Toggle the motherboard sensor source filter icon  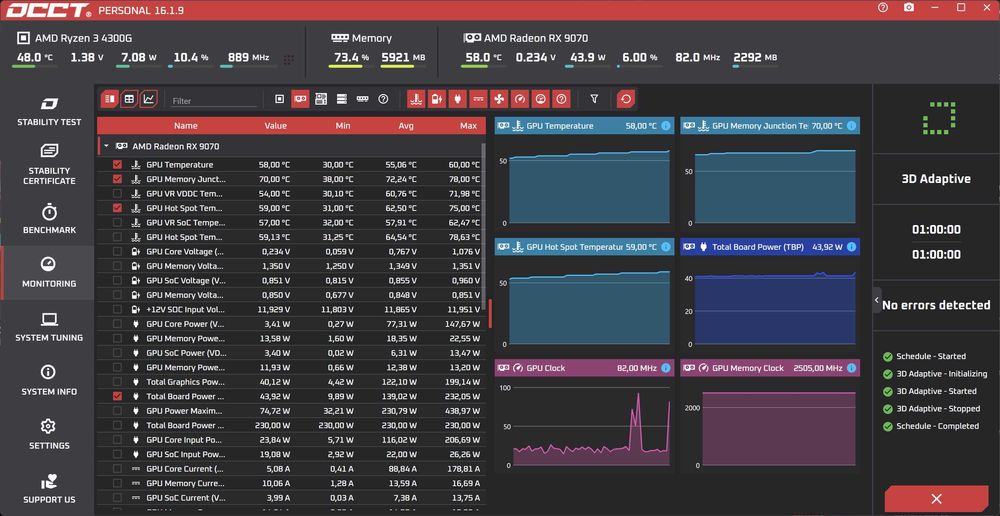[321, 99]
